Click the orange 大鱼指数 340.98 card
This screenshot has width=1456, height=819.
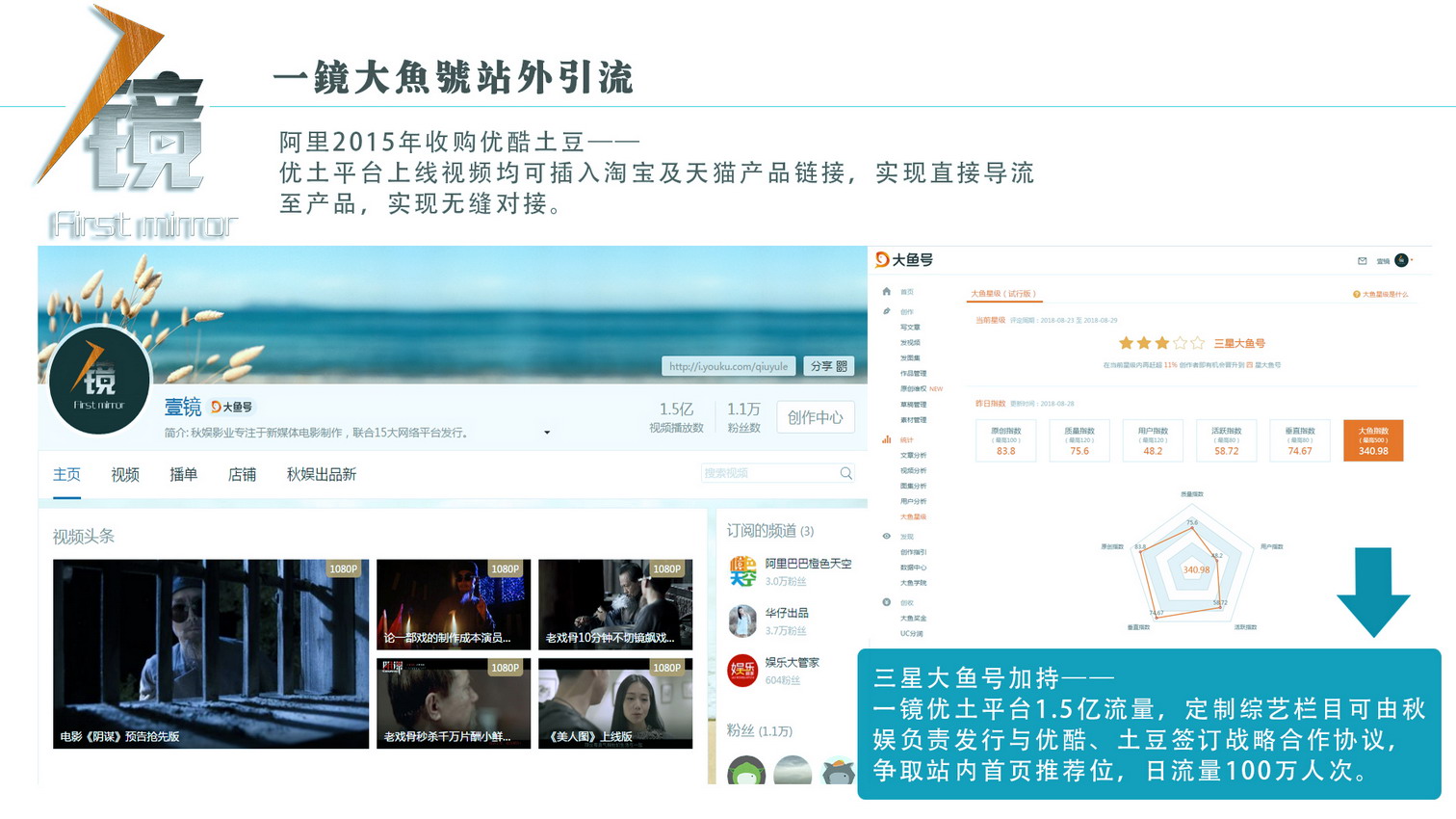pyautogui.click(x=1373, y=440)
